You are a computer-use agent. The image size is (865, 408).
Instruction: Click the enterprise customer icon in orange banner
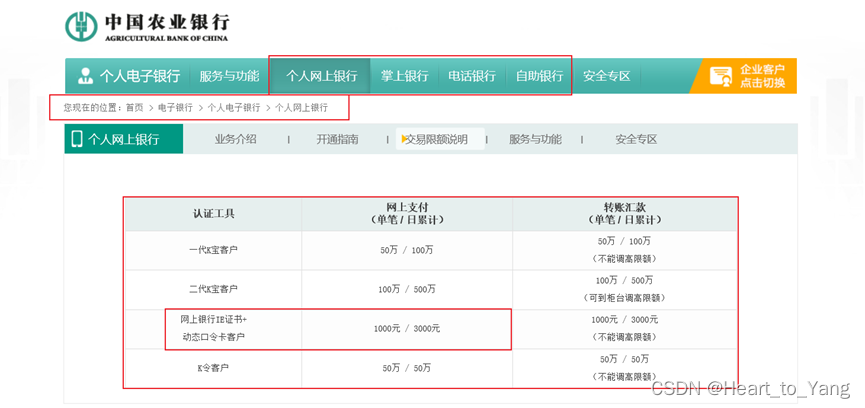coord(720,77)
